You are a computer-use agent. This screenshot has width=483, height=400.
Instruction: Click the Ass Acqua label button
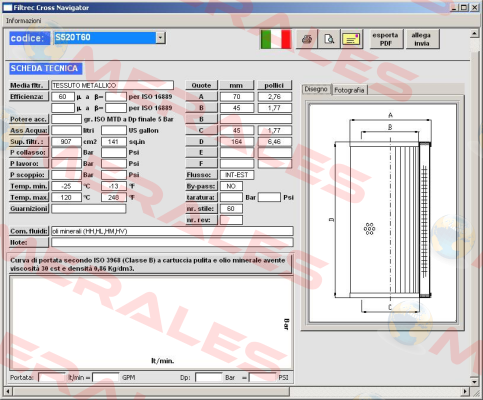[29, 130]
